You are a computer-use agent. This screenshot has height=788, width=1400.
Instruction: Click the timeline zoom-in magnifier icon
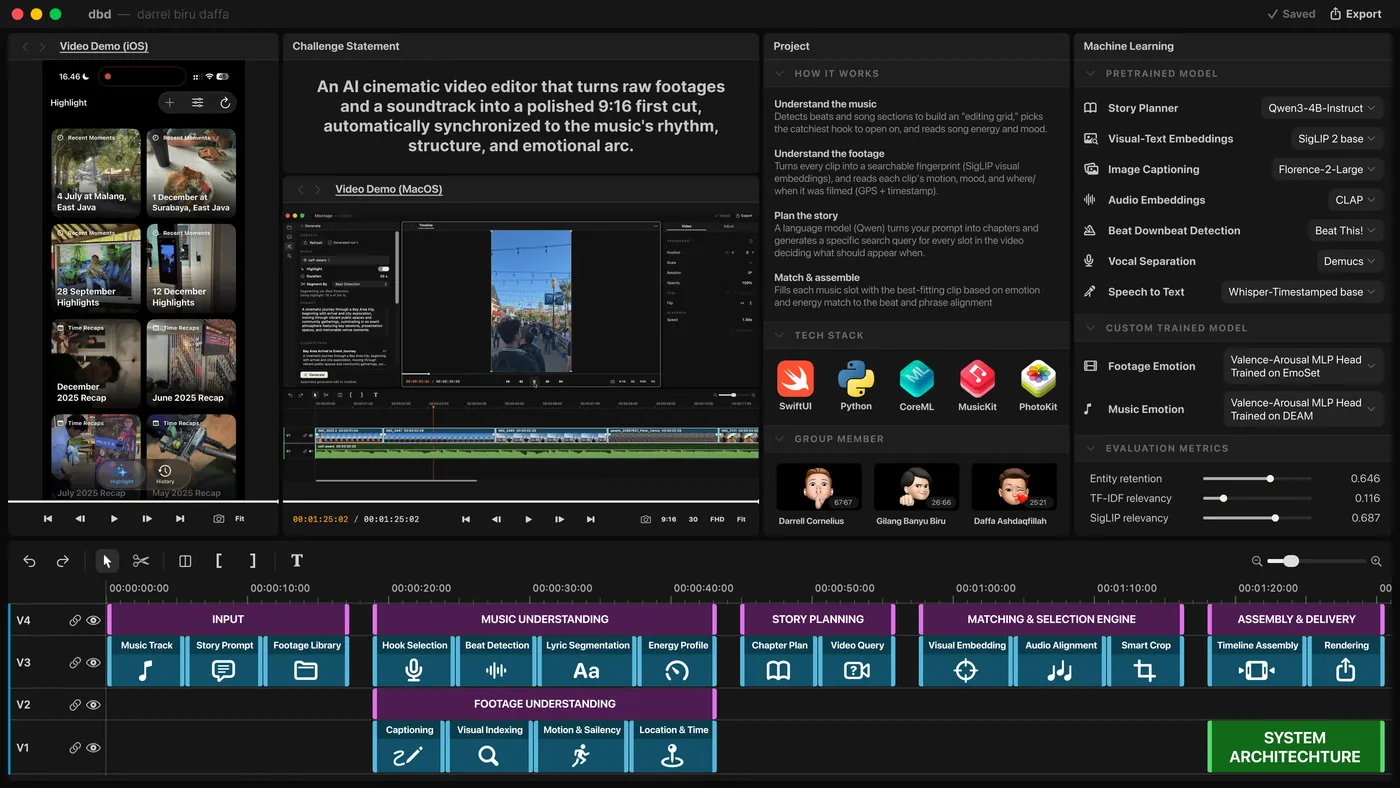(1376, 561)
